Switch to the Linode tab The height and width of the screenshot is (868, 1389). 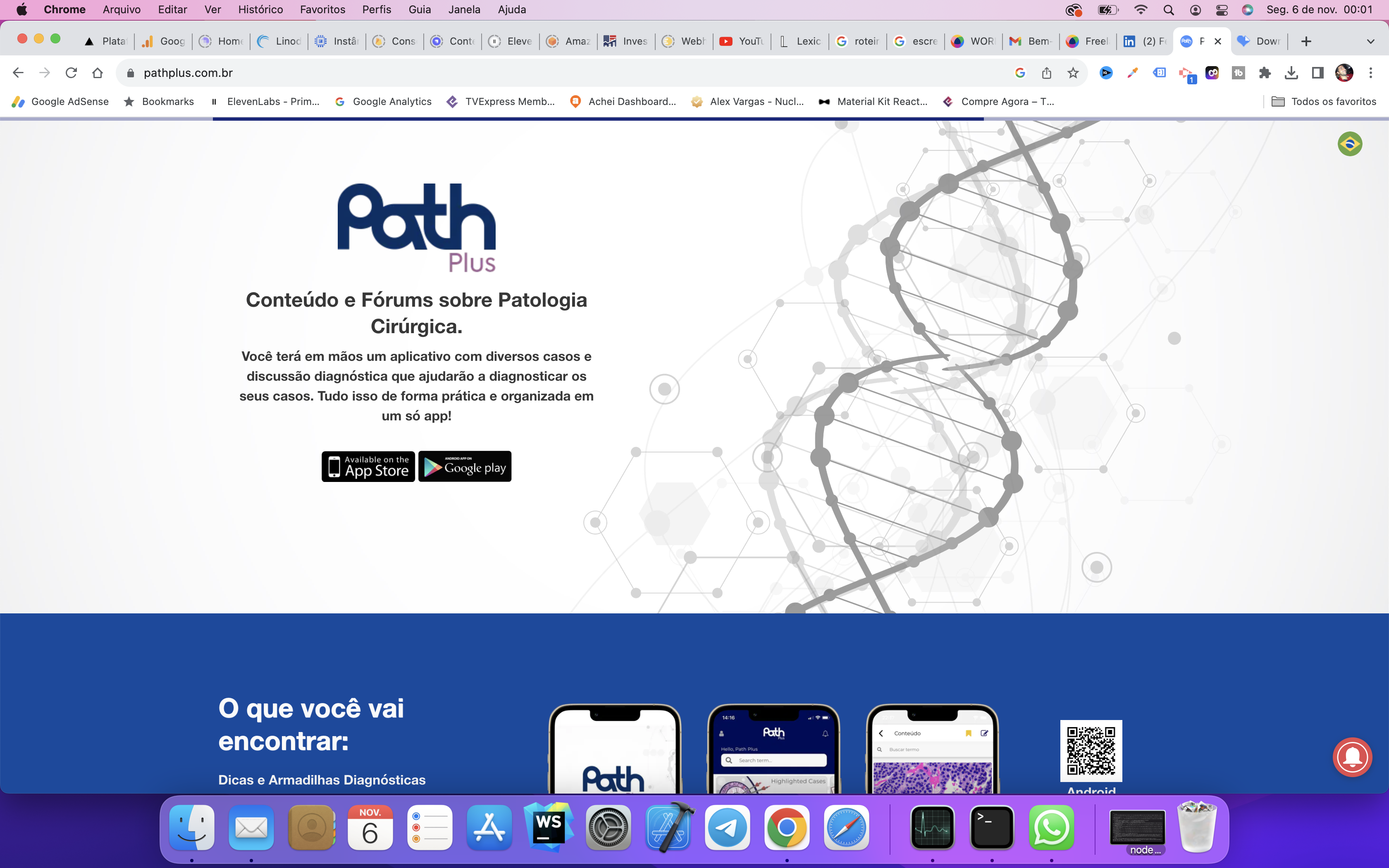tap(279, 41)
